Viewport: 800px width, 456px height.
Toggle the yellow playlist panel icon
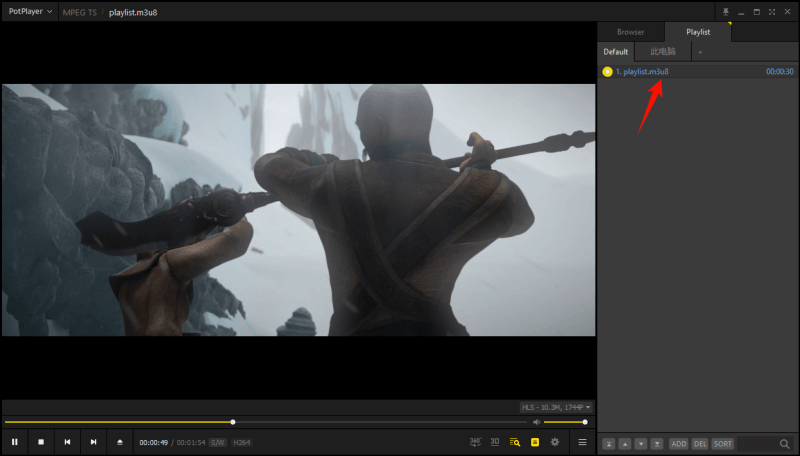click(535, 442)
